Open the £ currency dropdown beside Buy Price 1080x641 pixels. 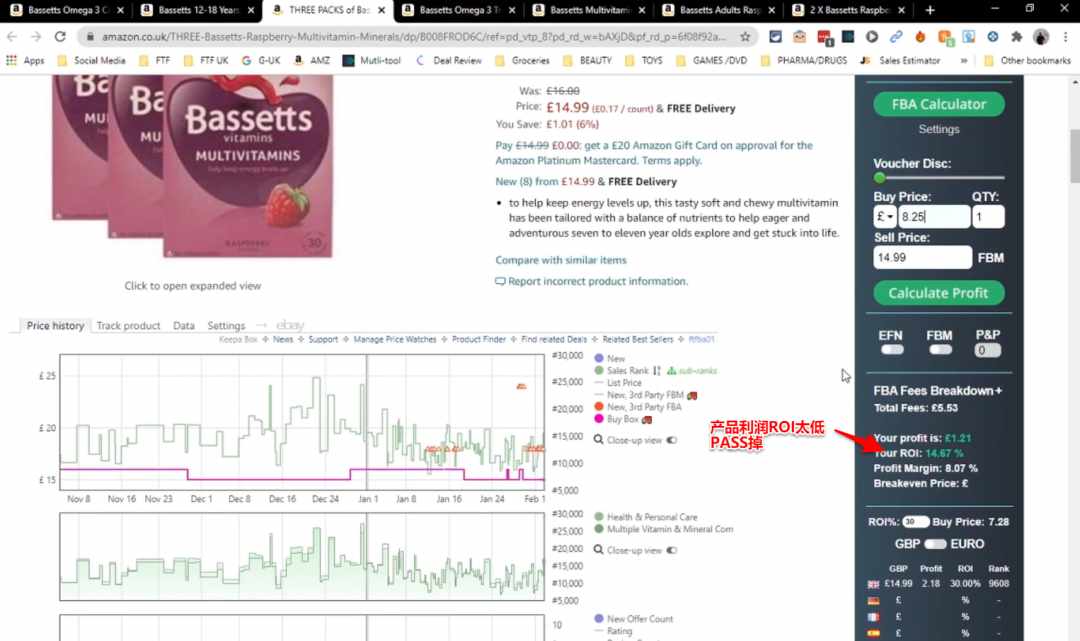click(x=884, y=217)
